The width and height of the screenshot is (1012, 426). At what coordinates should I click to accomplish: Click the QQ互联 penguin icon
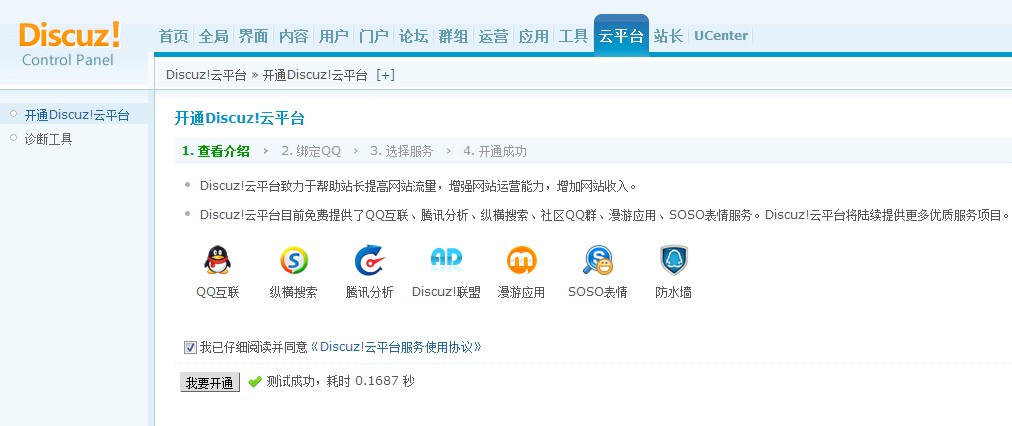click(218, 260)
